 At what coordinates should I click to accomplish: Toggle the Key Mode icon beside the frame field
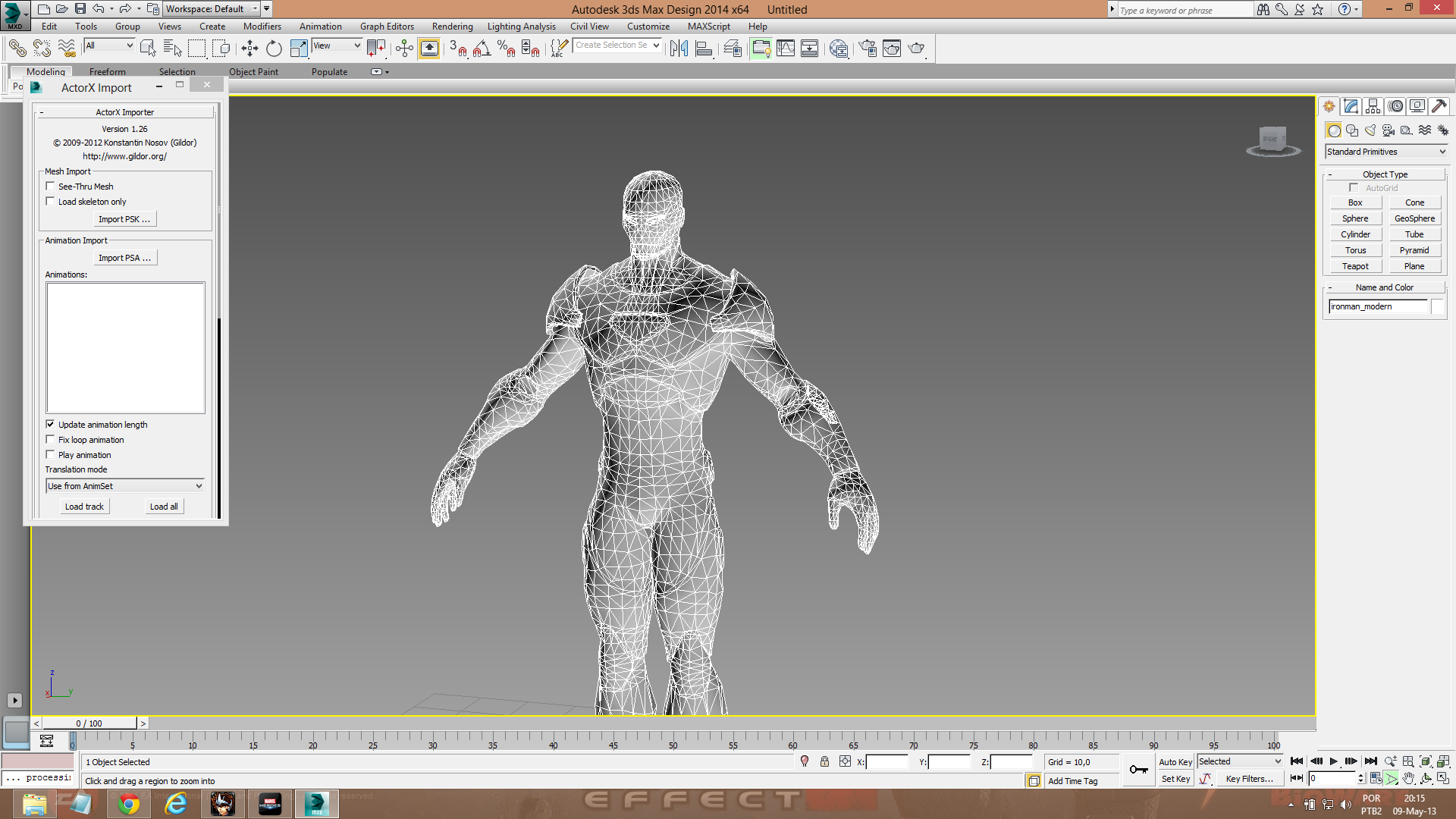1297,778
